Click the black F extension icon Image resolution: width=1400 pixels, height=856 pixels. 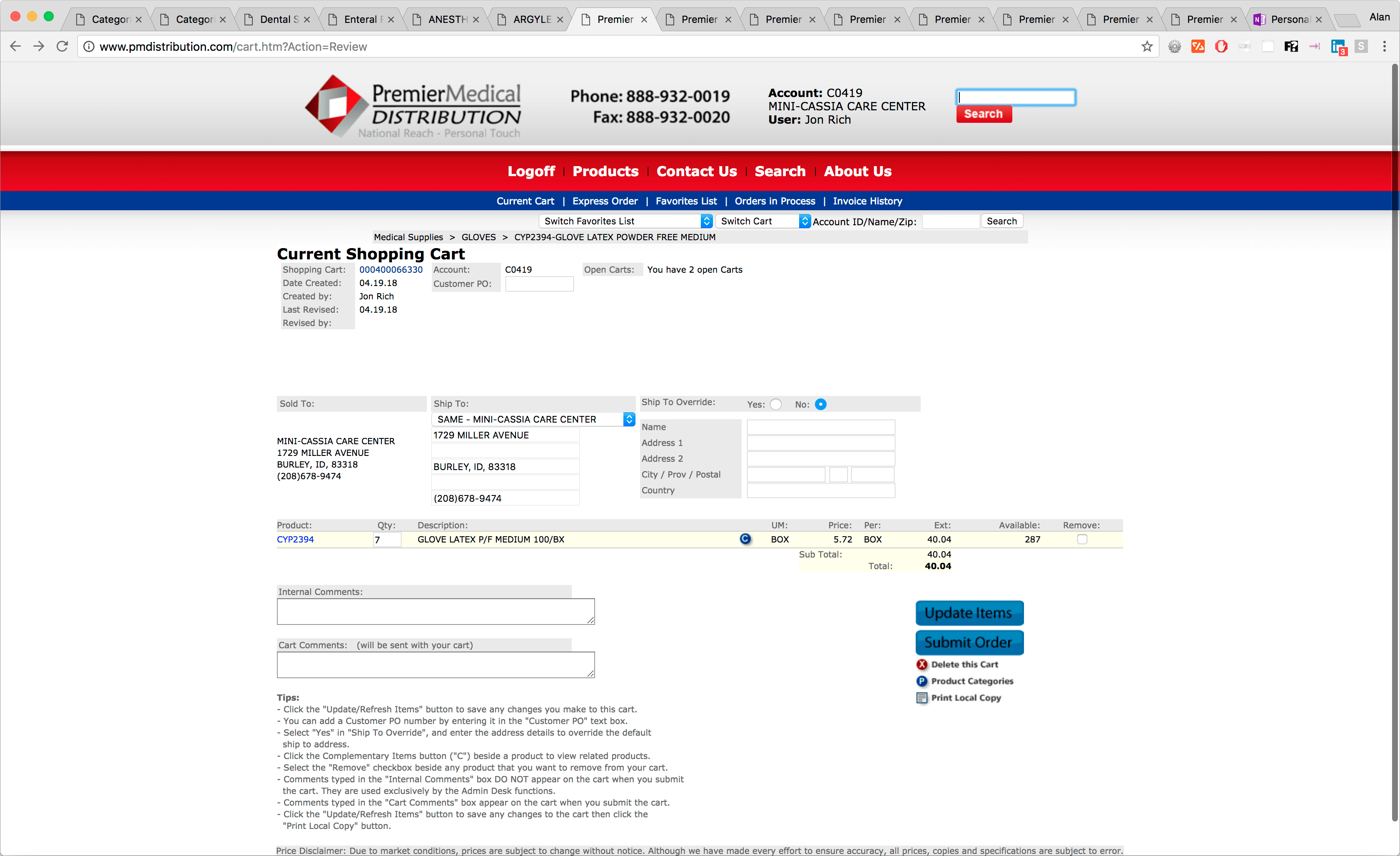(1291, 47)
